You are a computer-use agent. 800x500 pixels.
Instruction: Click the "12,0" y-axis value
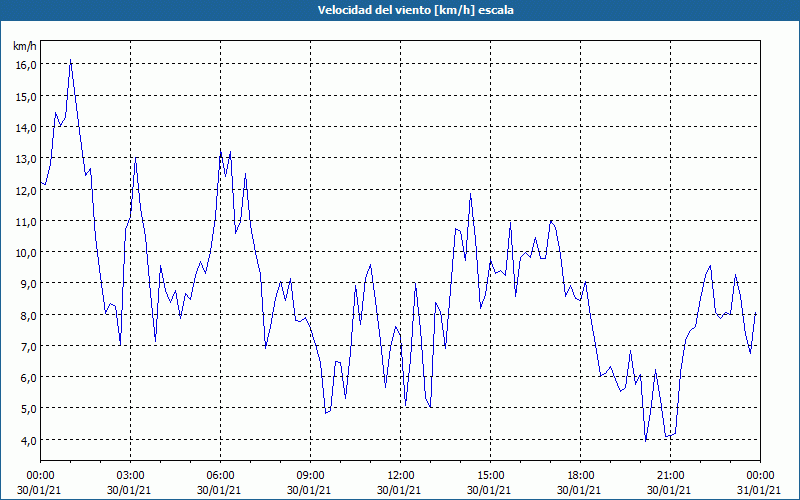pyautogui.click(x=26, y=190)
